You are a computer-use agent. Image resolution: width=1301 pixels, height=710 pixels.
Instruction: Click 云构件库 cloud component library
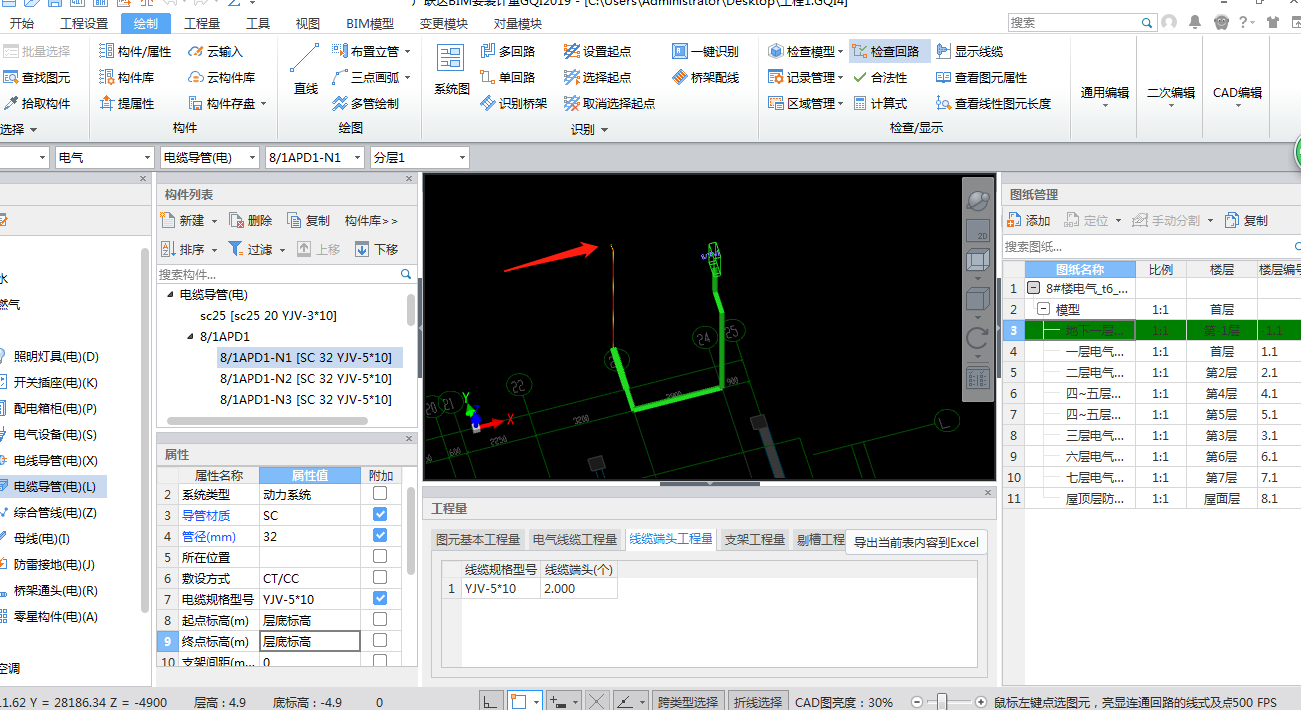point(221,77)
